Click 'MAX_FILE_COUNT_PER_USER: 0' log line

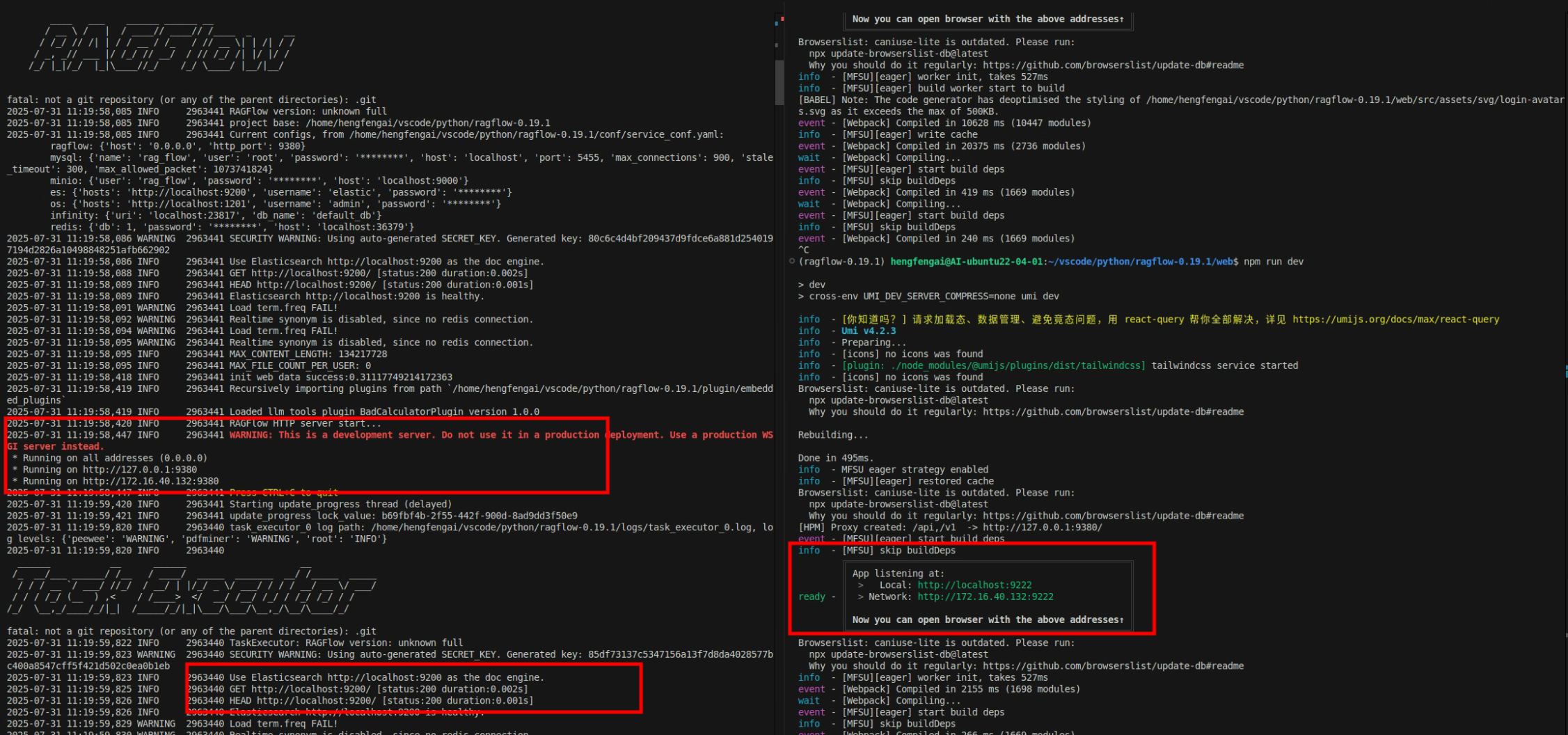(189, 365)
